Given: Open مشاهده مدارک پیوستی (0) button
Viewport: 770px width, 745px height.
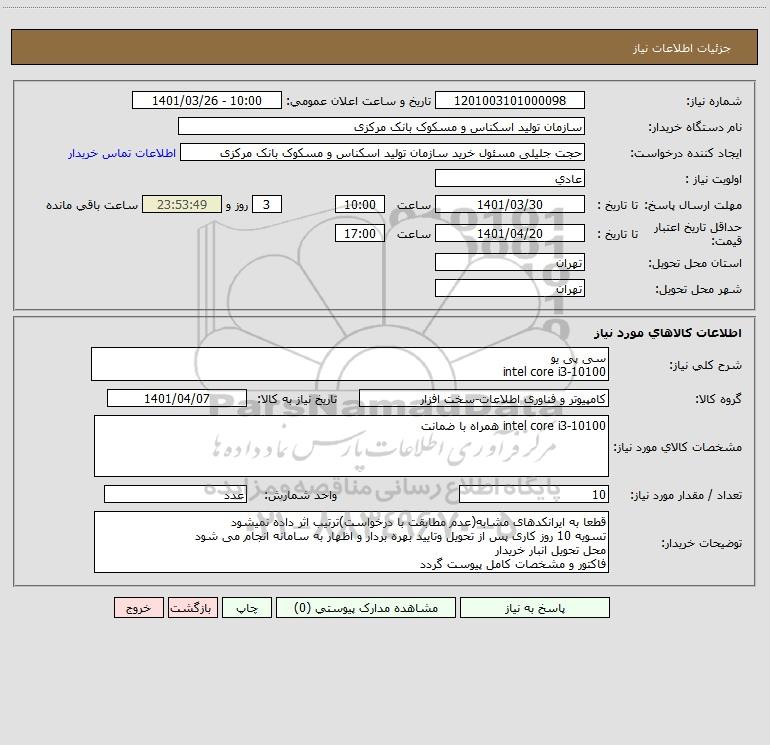Looking at the screenshot, I should click(x=366, y=608).
